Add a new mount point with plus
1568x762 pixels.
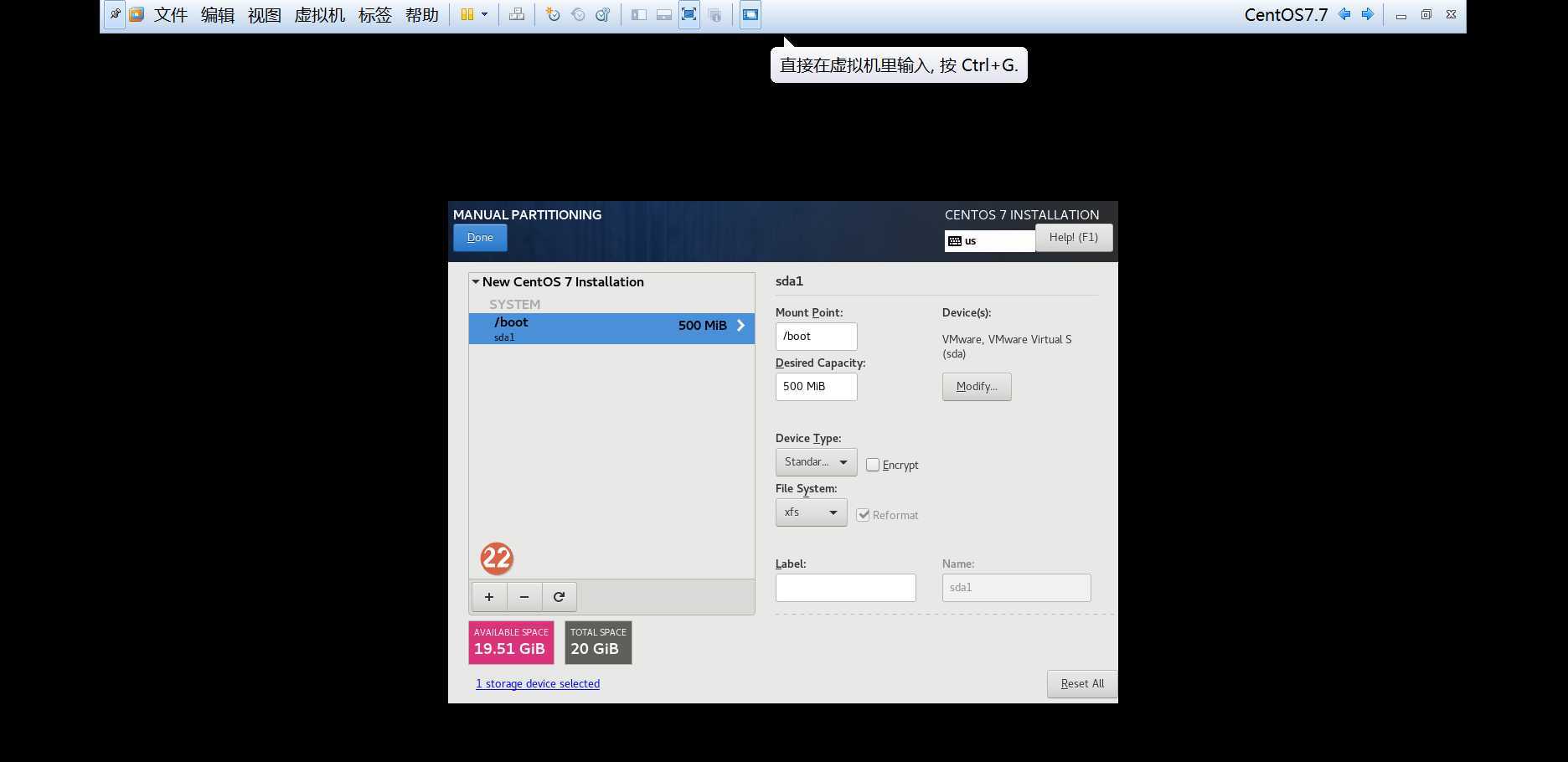pos(489,597)
